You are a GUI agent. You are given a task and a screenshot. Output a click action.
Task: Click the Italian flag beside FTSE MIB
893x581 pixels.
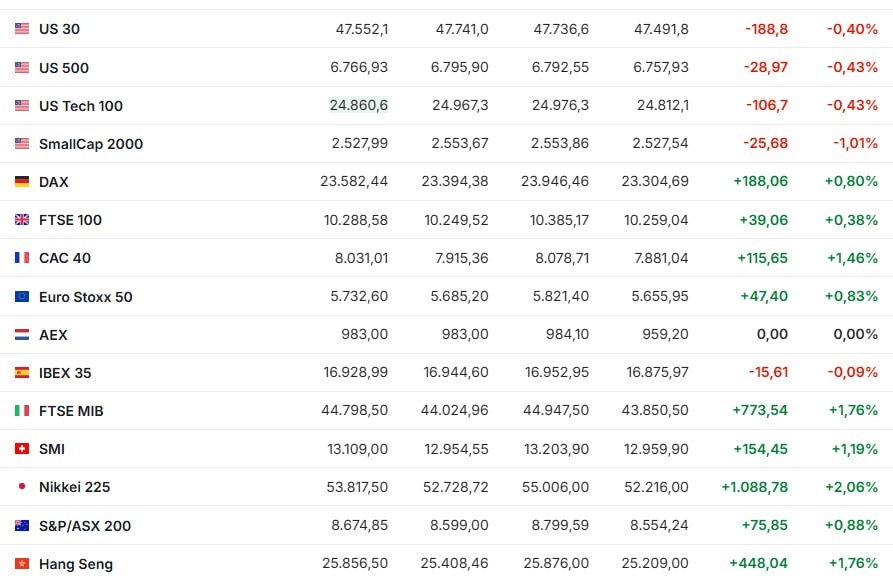pos(22,411)
